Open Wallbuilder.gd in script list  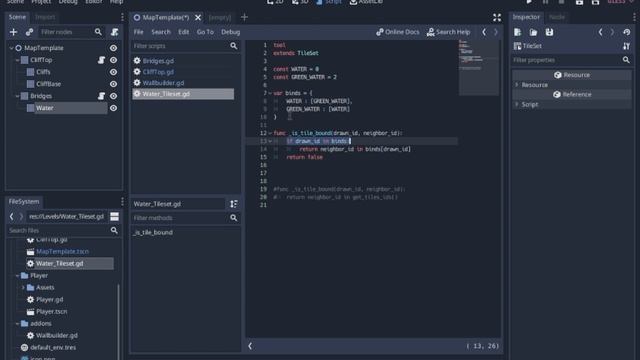coord(163,83)
